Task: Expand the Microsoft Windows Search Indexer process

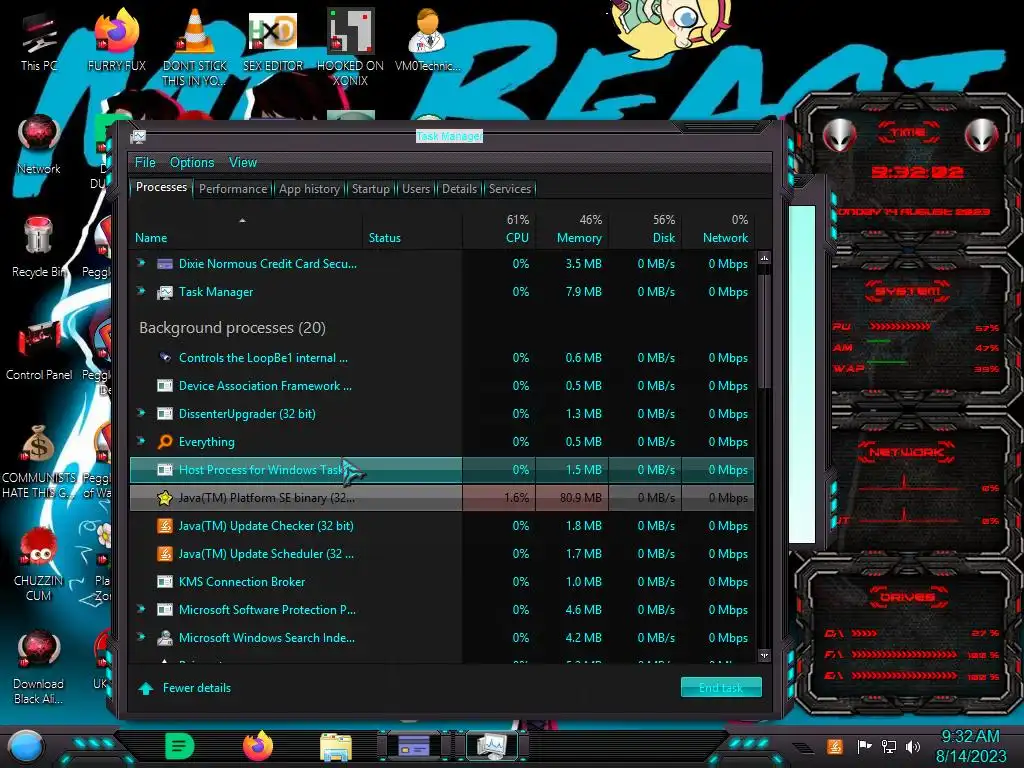Action: click(140, 637)
